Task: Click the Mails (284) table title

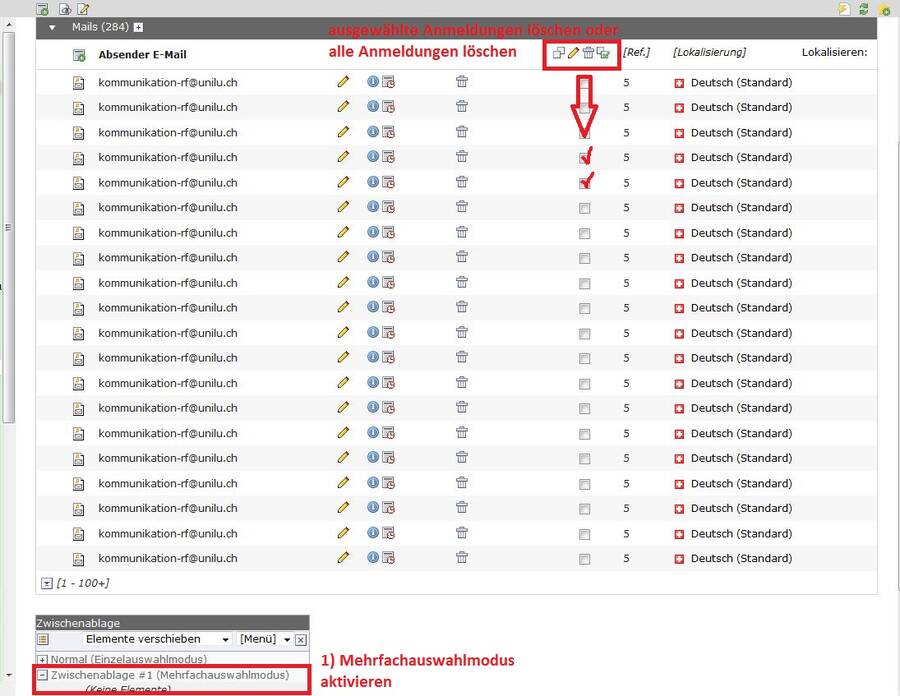Action: 100,27
